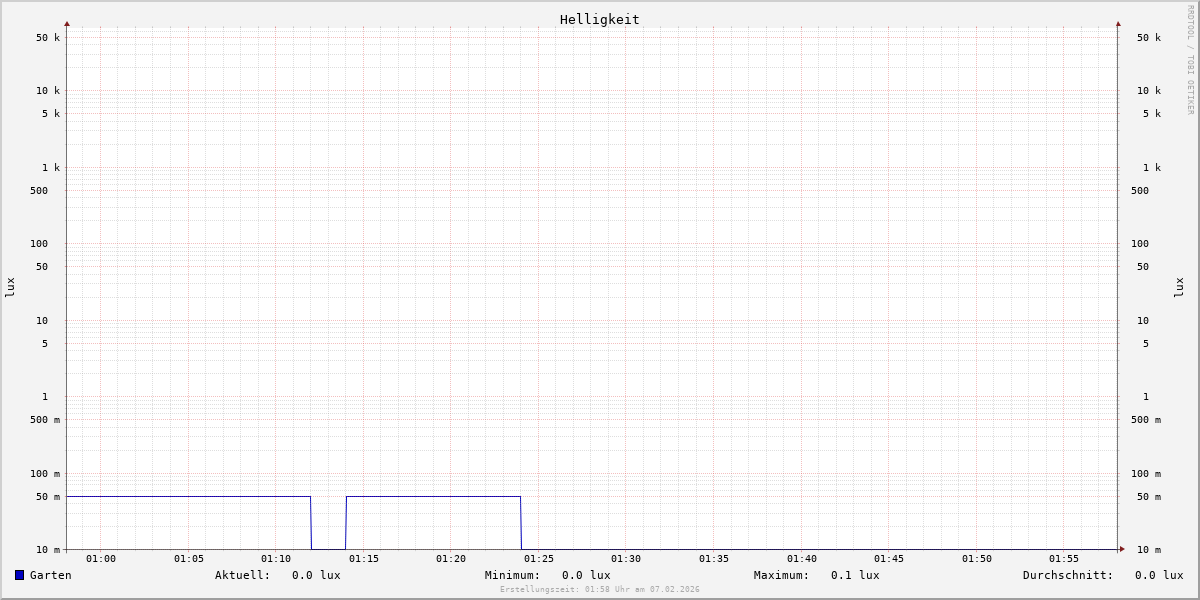Click the 01:30 time axis label
The image size is (1200, 600).
626,559
